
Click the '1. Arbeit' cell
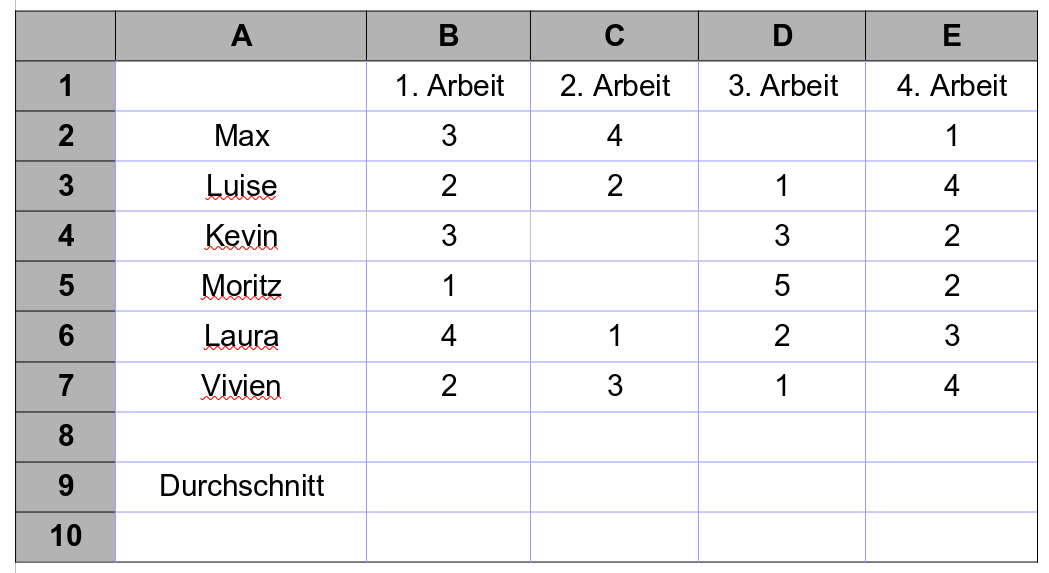pyautogui.click(x=448, y=86)
